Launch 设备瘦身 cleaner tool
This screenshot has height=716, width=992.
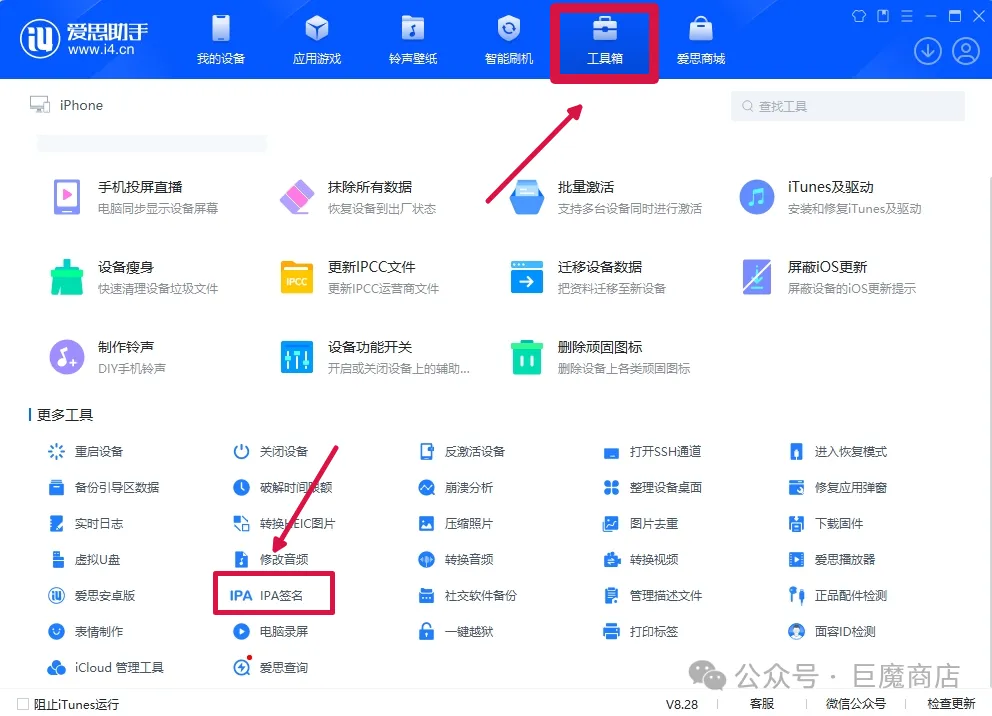pyautogui.click(x=134, y=277)
